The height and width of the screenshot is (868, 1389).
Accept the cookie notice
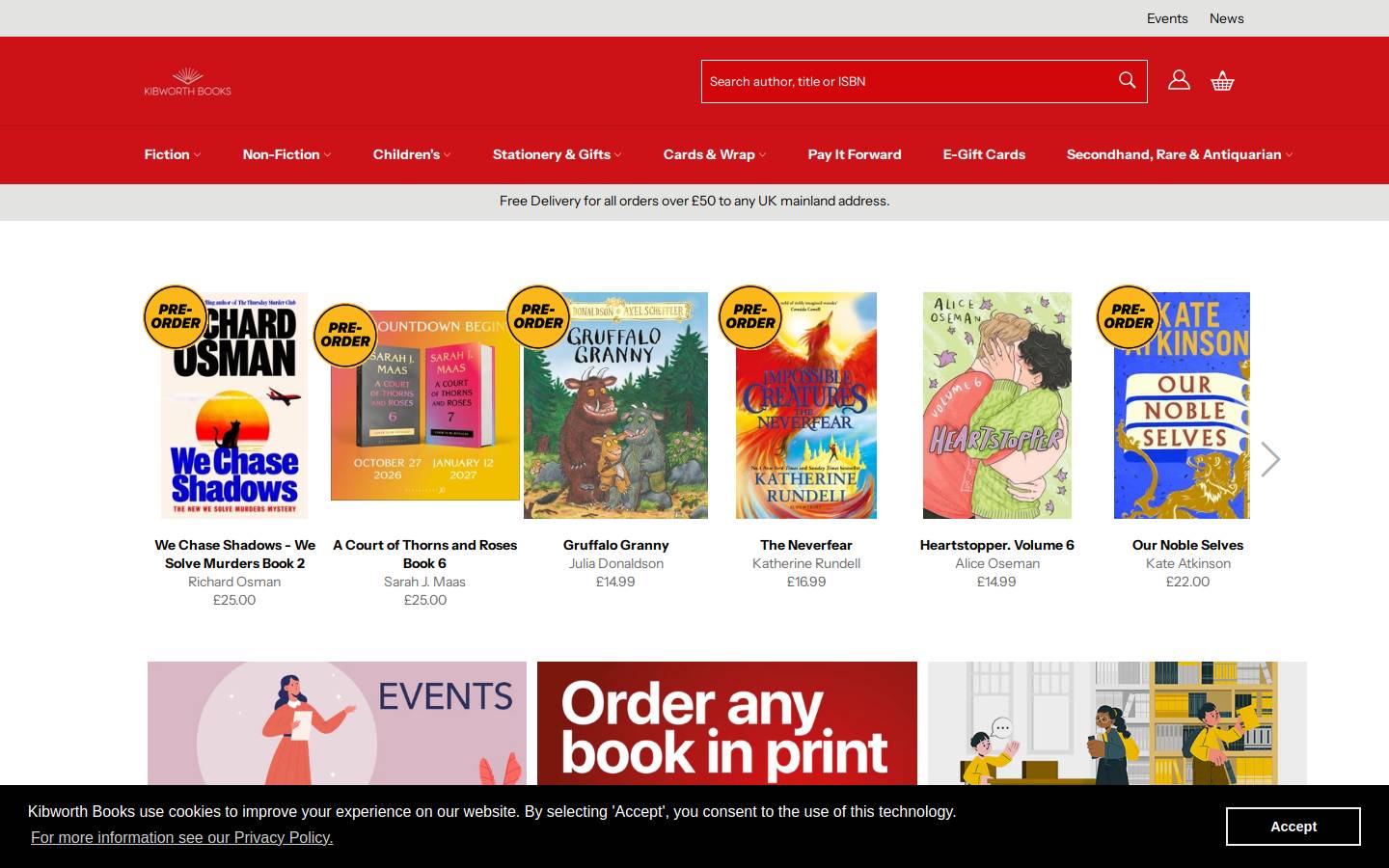click(1294, 827)
